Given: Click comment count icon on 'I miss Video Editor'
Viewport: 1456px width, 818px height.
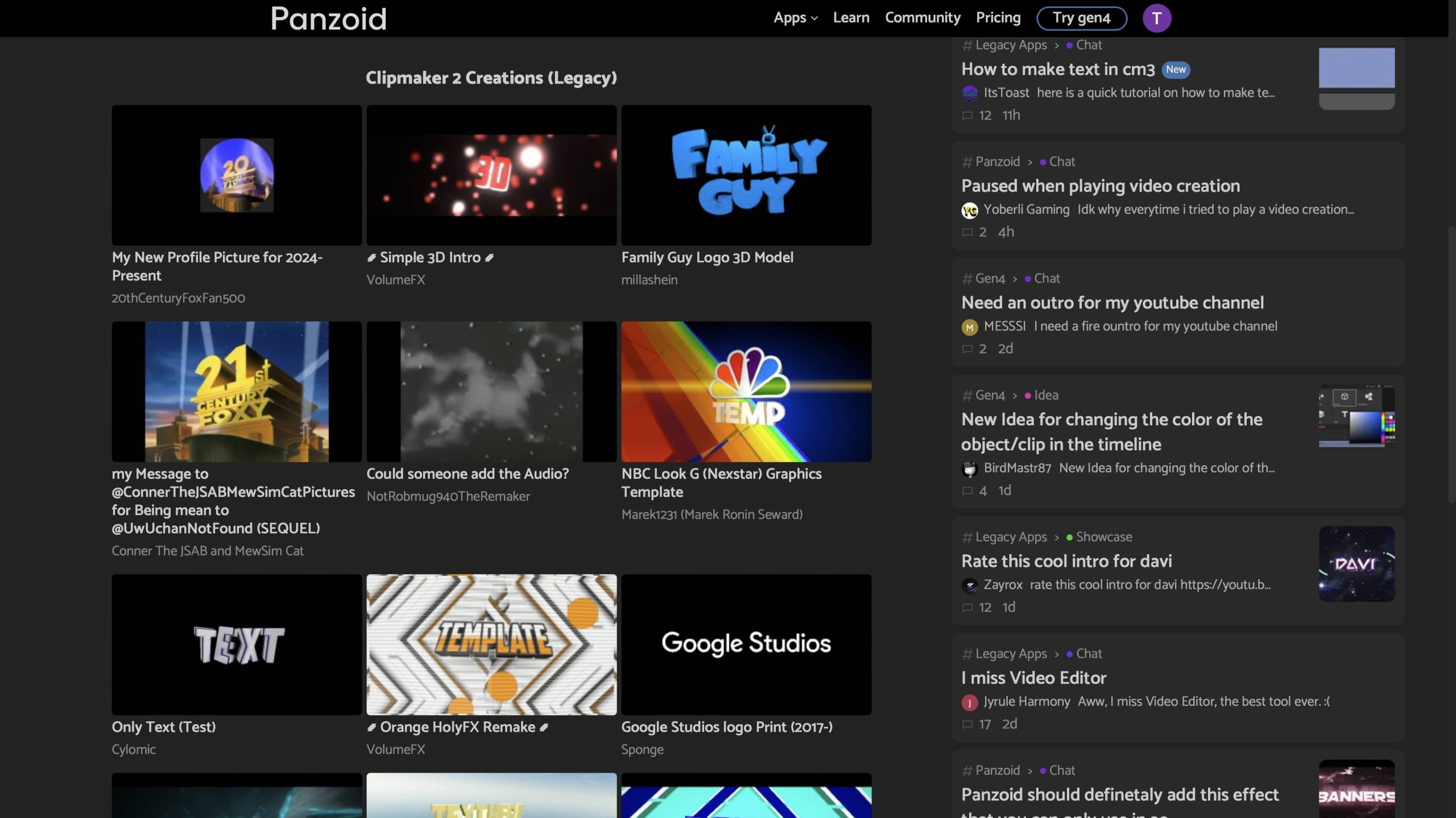Looking at the screenshot, I should [967, 725].
